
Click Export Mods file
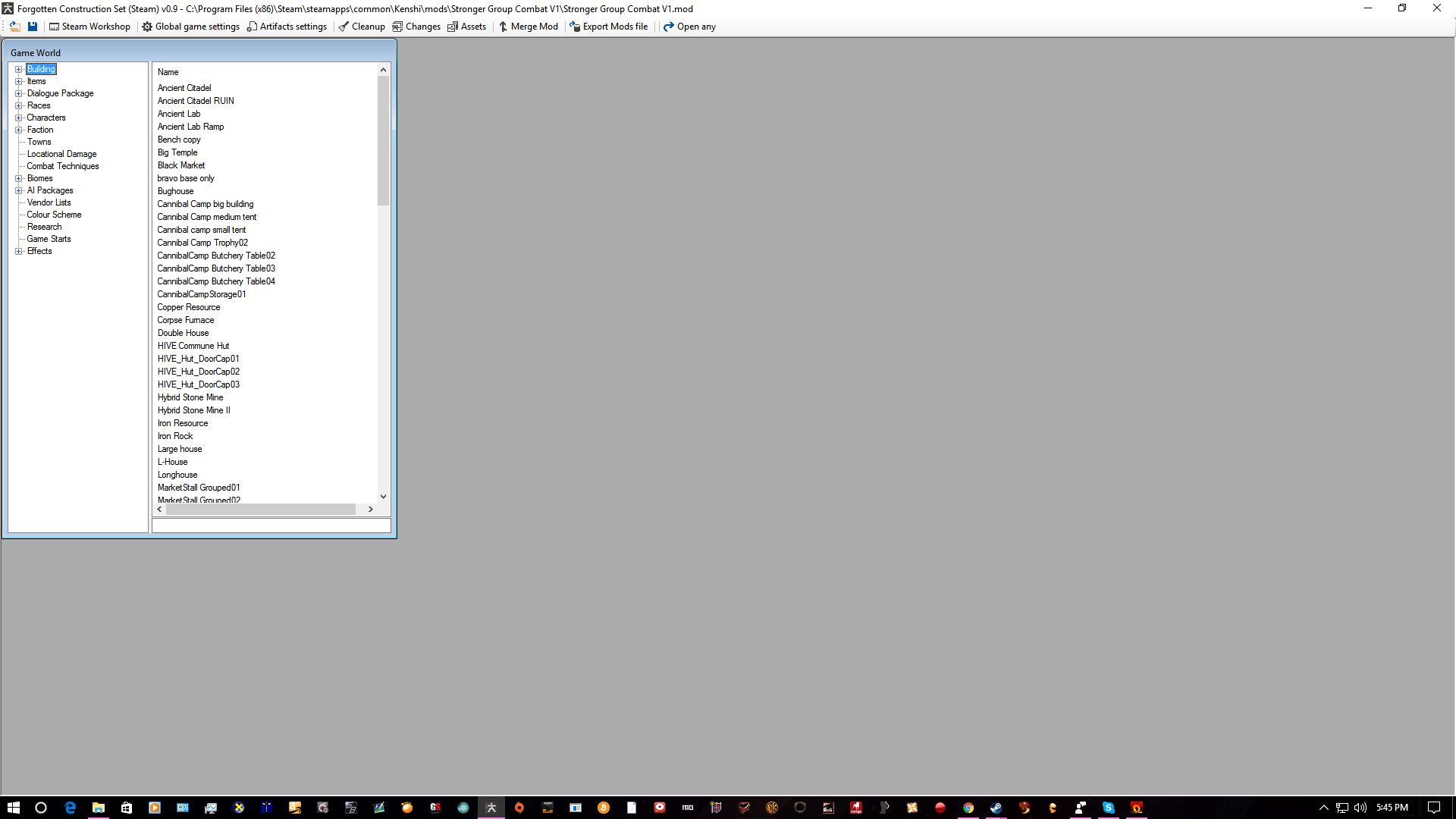[x=608, y=27]
